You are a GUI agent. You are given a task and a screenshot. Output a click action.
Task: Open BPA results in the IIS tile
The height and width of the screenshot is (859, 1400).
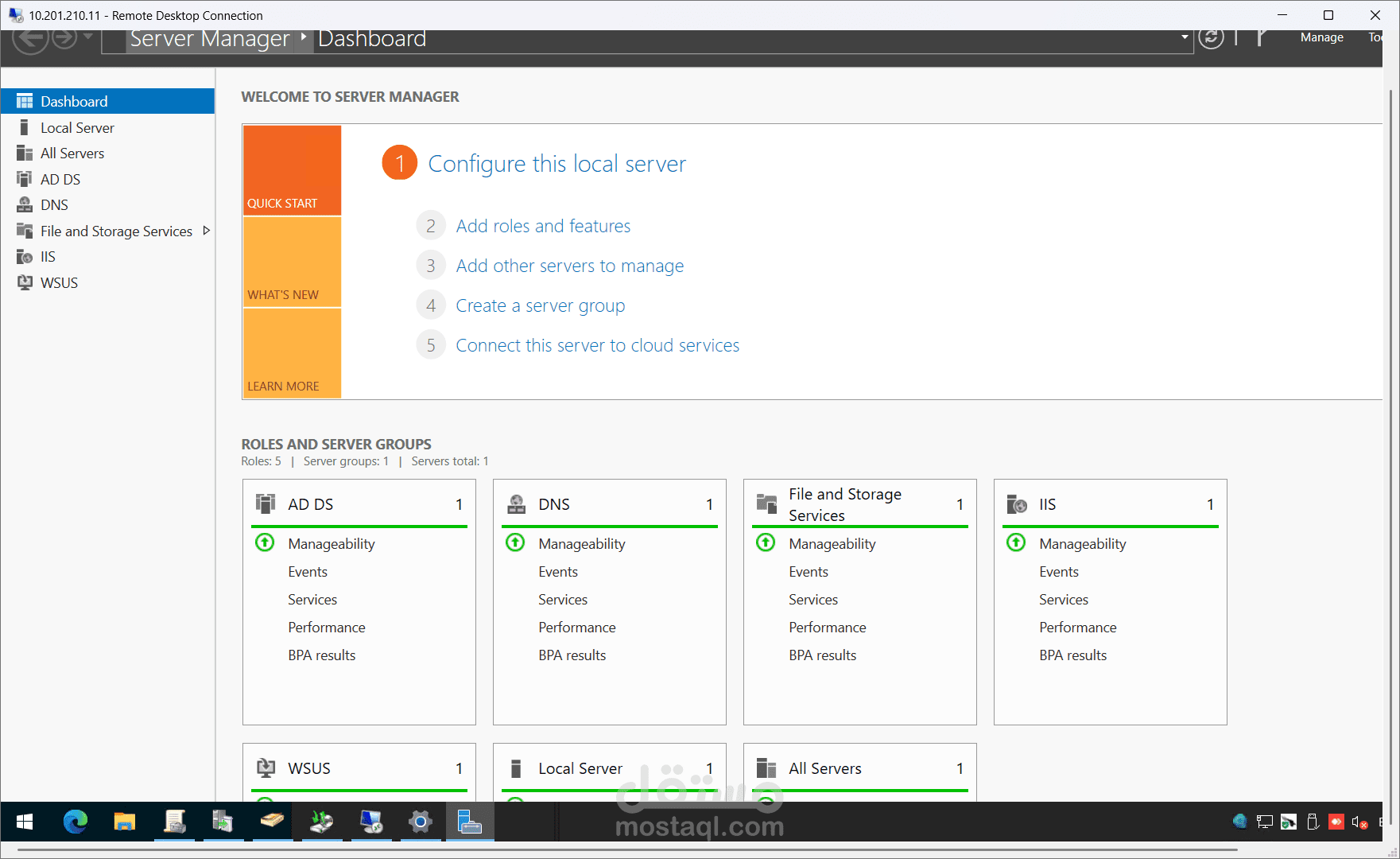pos(1072,655)
